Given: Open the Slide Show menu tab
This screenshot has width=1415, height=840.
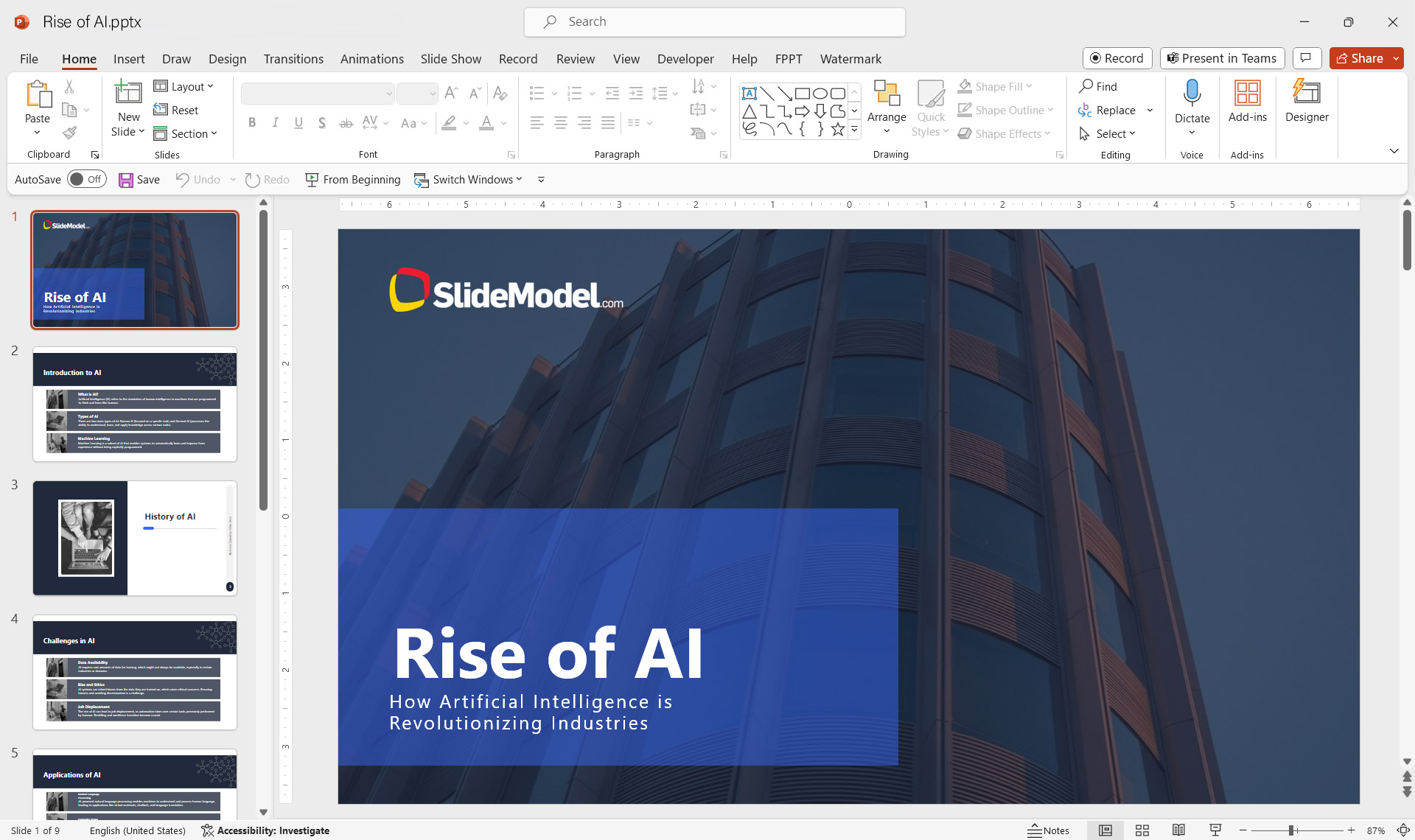Looking at the screenshot, I should (450, 59).
